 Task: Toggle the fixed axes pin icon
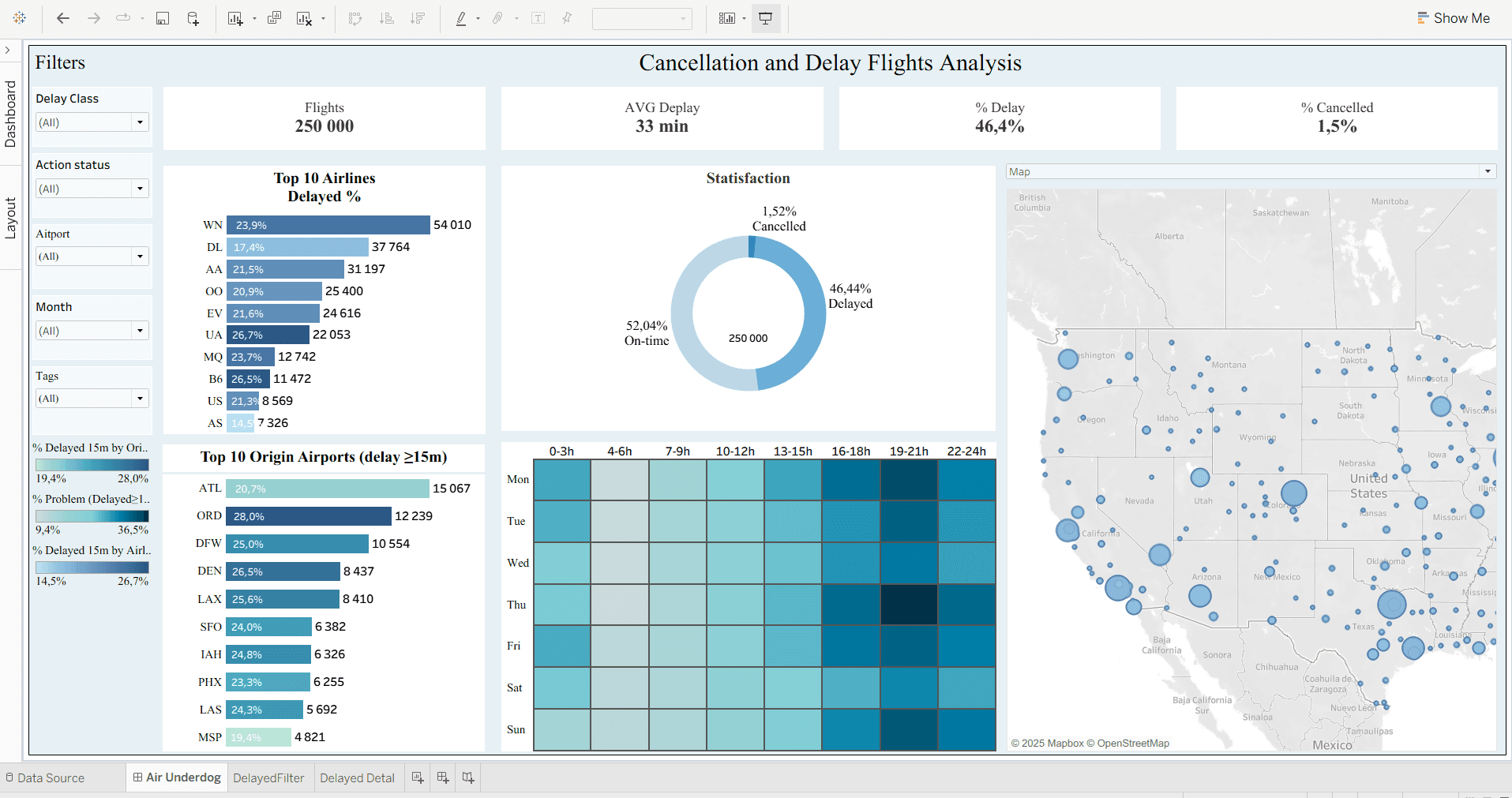point(566,17)
